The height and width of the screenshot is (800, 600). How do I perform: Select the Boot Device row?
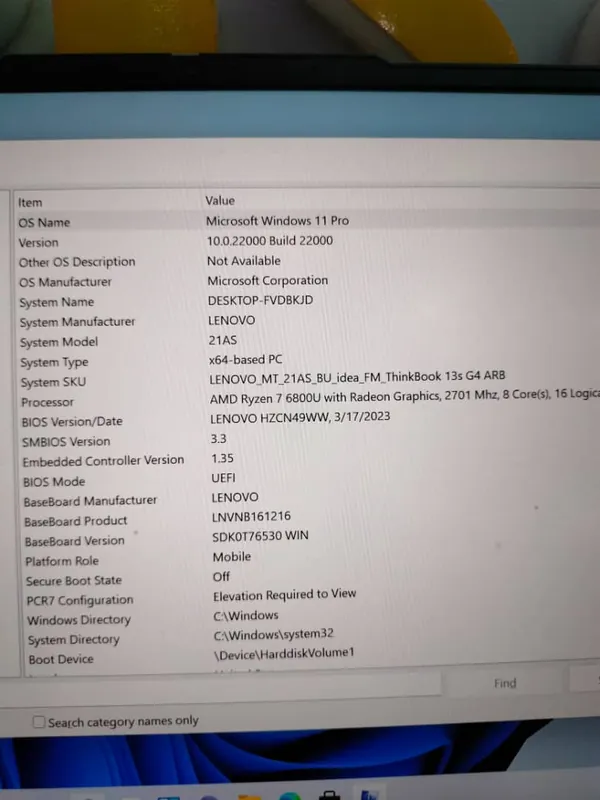61,660
